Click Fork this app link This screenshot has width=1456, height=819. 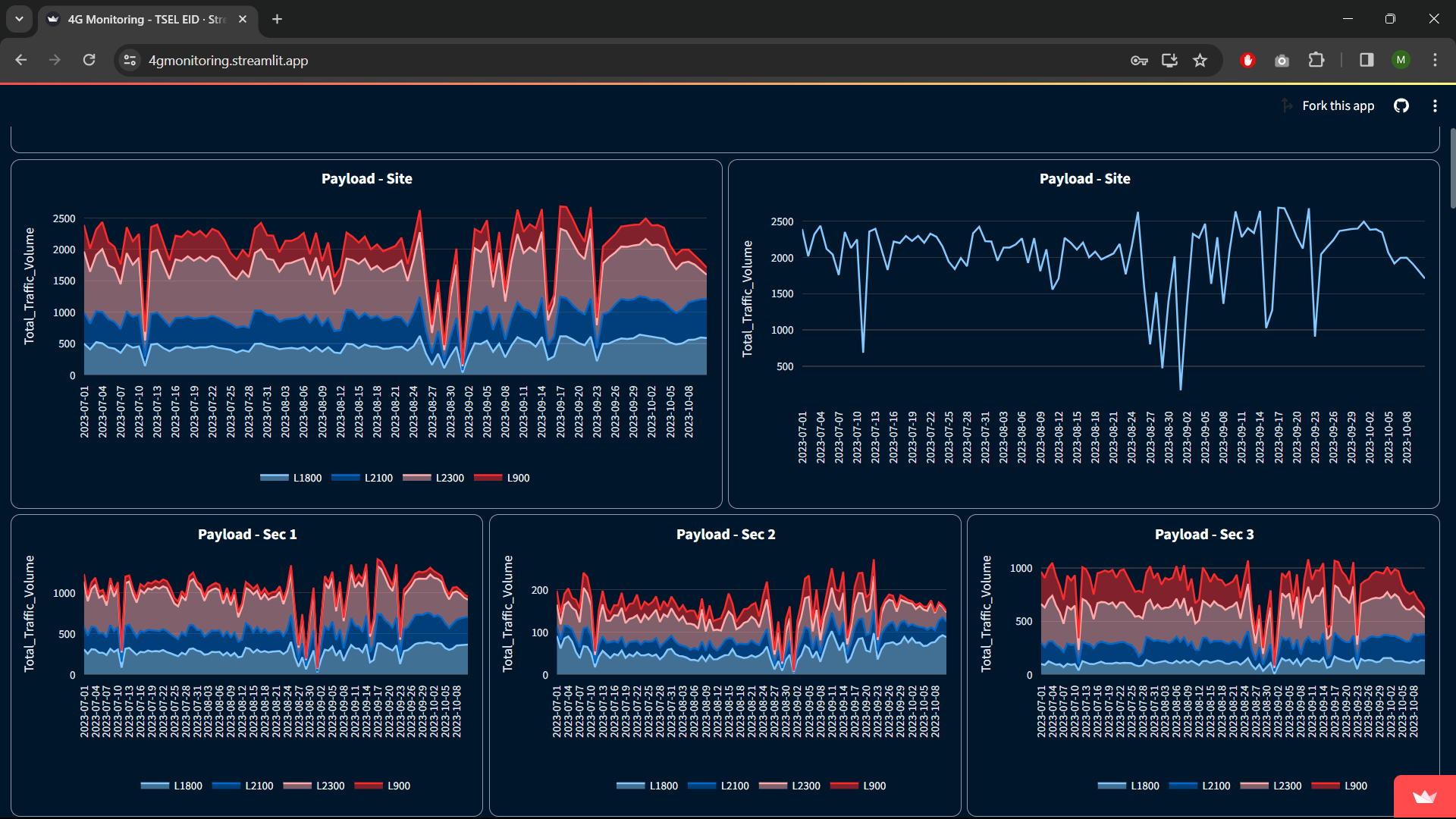tap(1338, 106)
